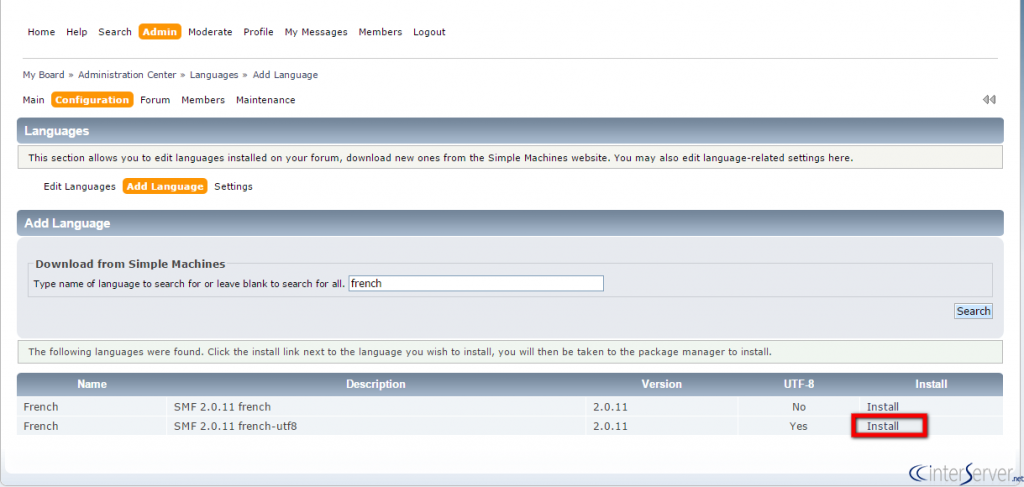This screenshot has width=1024, height=487.
Task: Open the Members item in top menu
Action: [x=380, y=32]
